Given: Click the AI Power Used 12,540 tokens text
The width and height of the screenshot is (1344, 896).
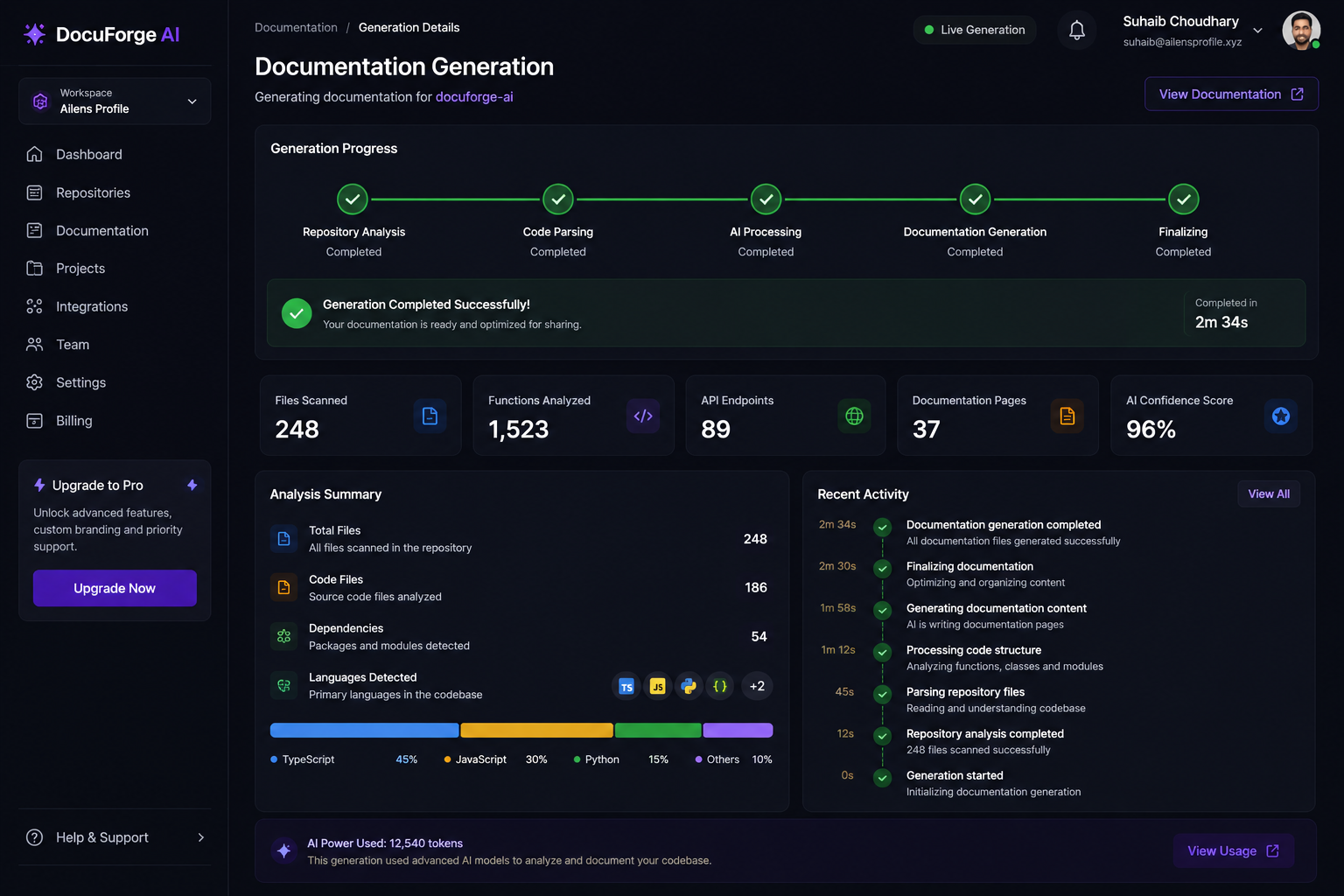Looking at the screenshot, I should pyautogui.click(x=385, y=843).
